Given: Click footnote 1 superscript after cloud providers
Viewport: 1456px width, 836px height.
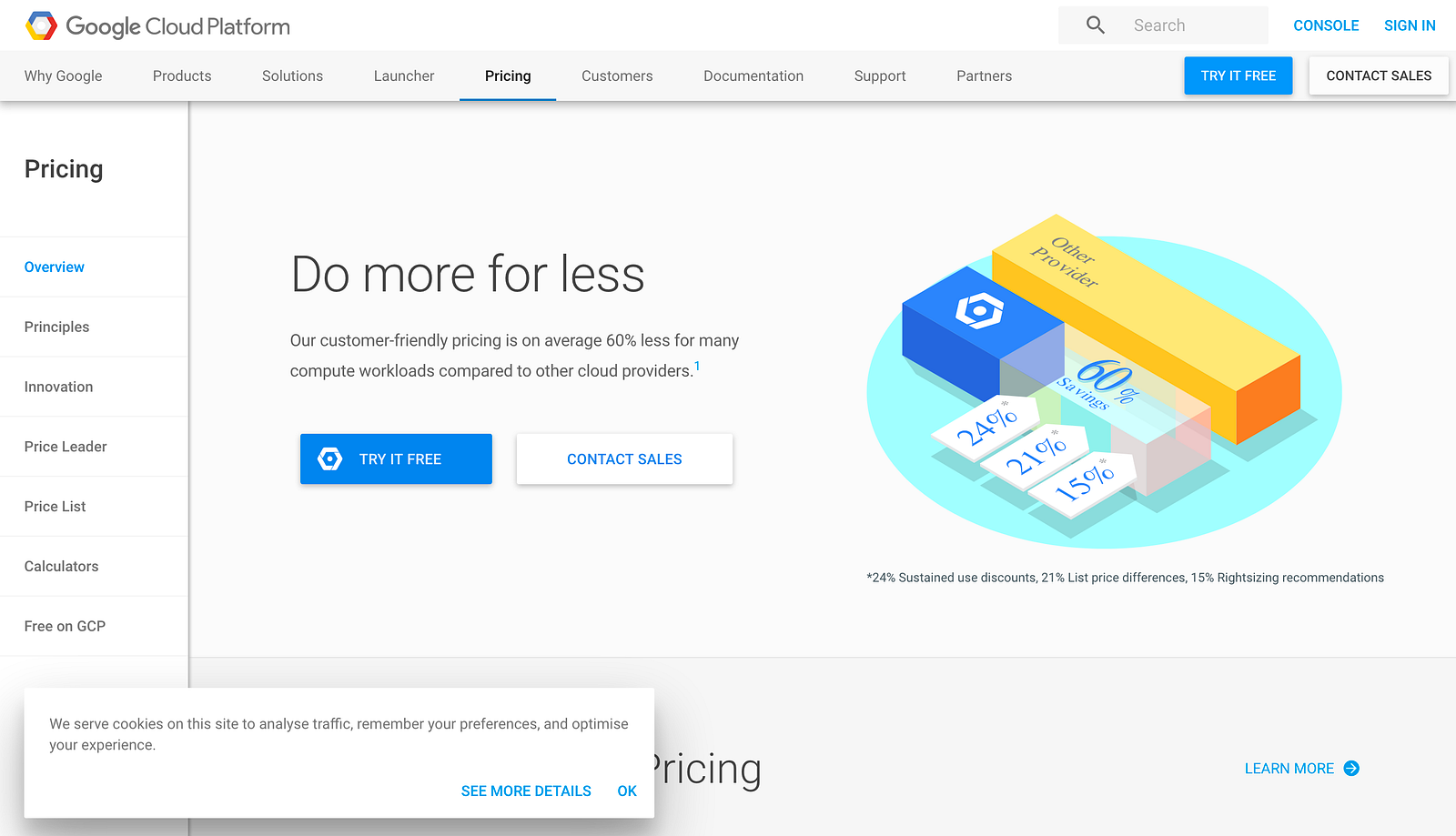Looking at the screenshot, I should (697, 366).
